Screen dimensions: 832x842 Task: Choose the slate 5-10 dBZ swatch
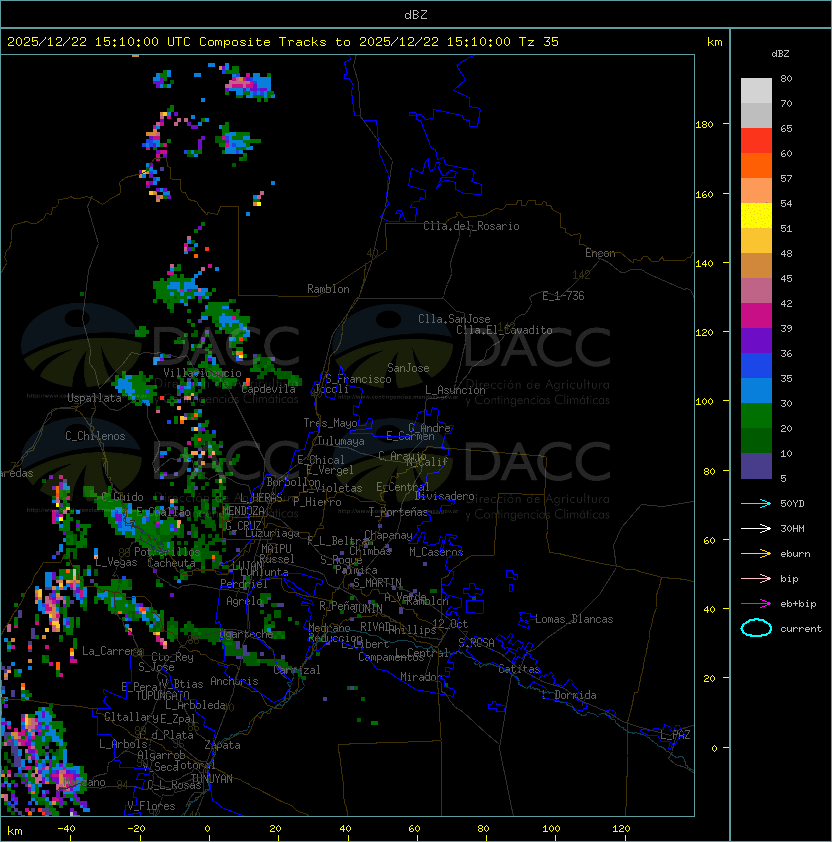[756, 466]
